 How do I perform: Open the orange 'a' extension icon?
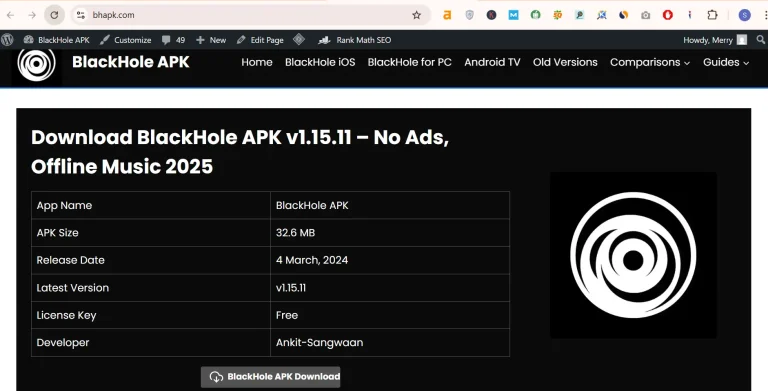447,15
